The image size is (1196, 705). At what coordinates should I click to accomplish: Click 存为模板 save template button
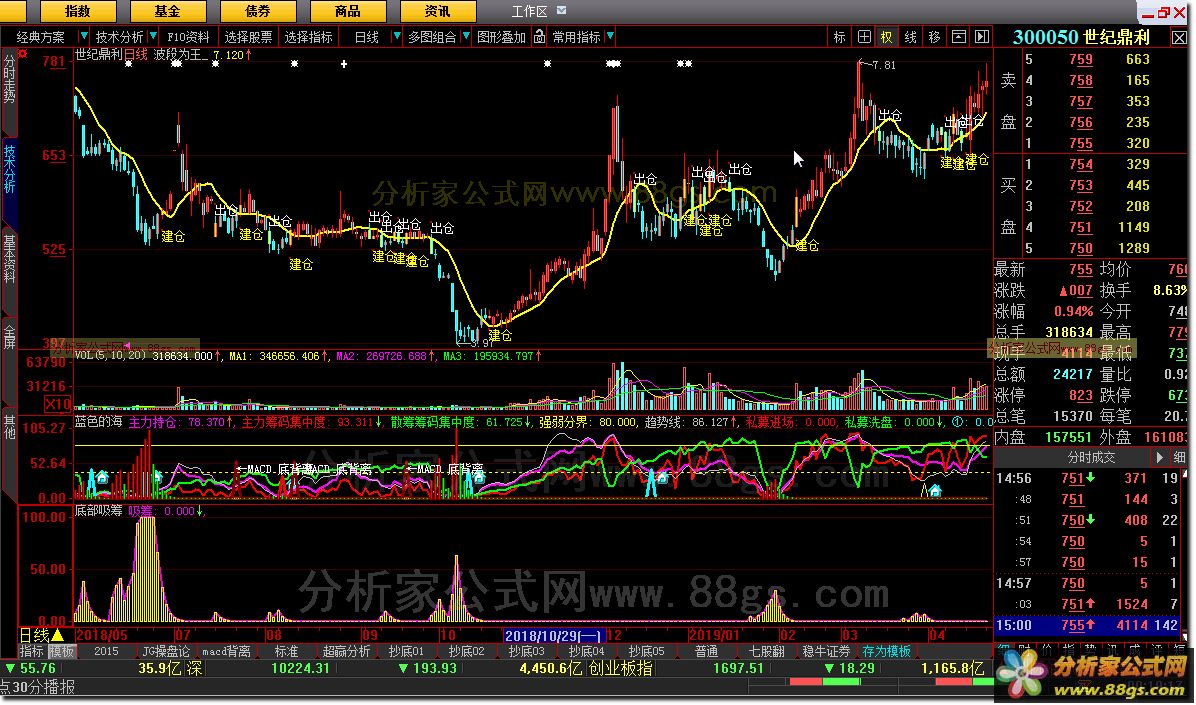coord(886,652)
